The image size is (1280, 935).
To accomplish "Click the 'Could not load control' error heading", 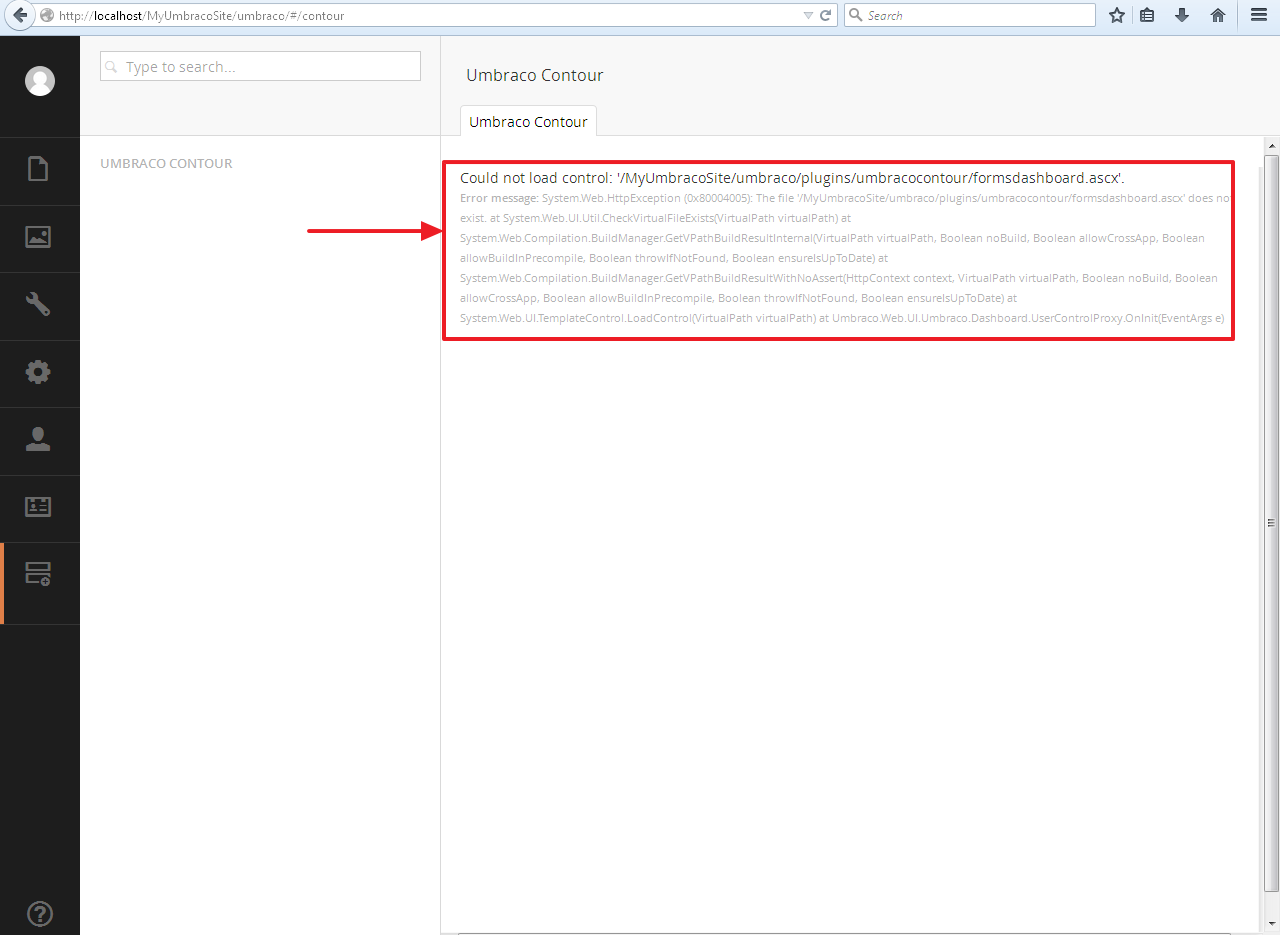I will pos(792,177).
